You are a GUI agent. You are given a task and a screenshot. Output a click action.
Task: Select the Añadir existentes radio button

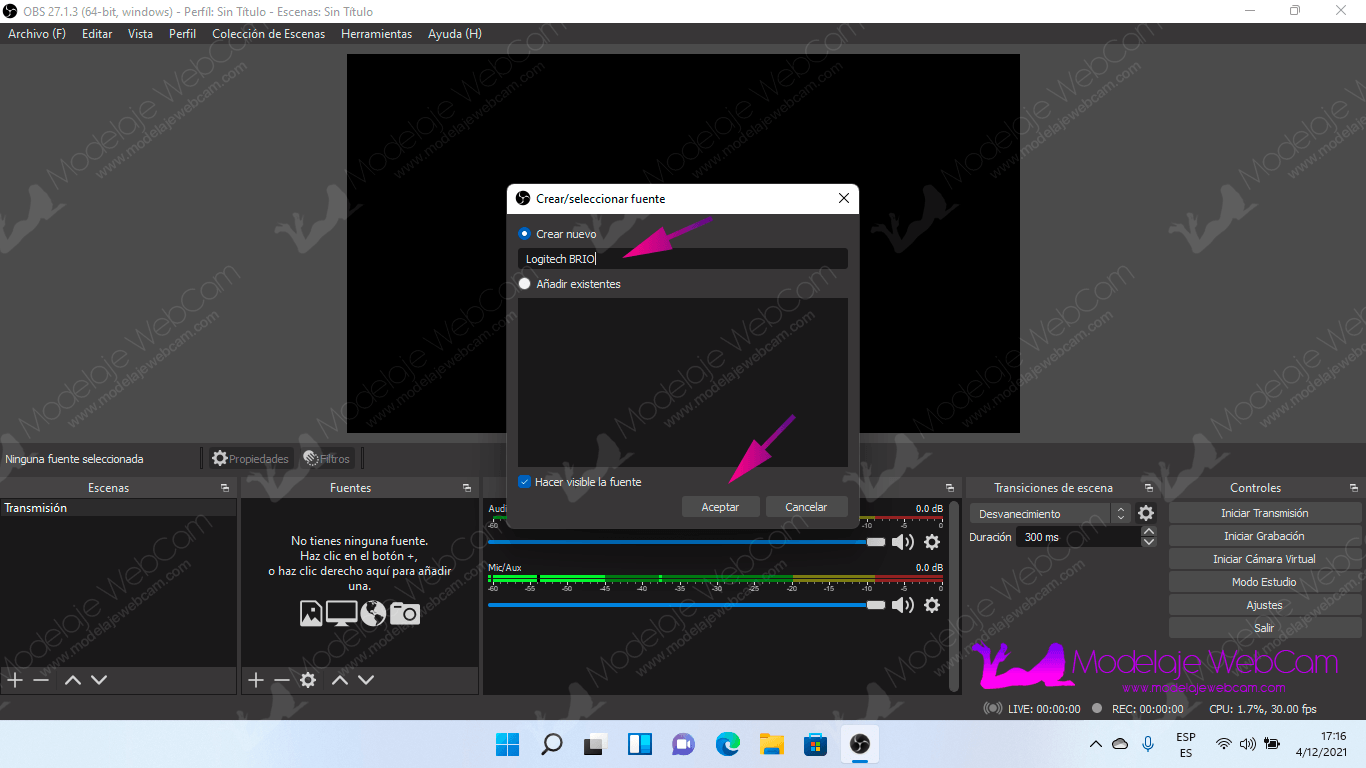[525, 284]
